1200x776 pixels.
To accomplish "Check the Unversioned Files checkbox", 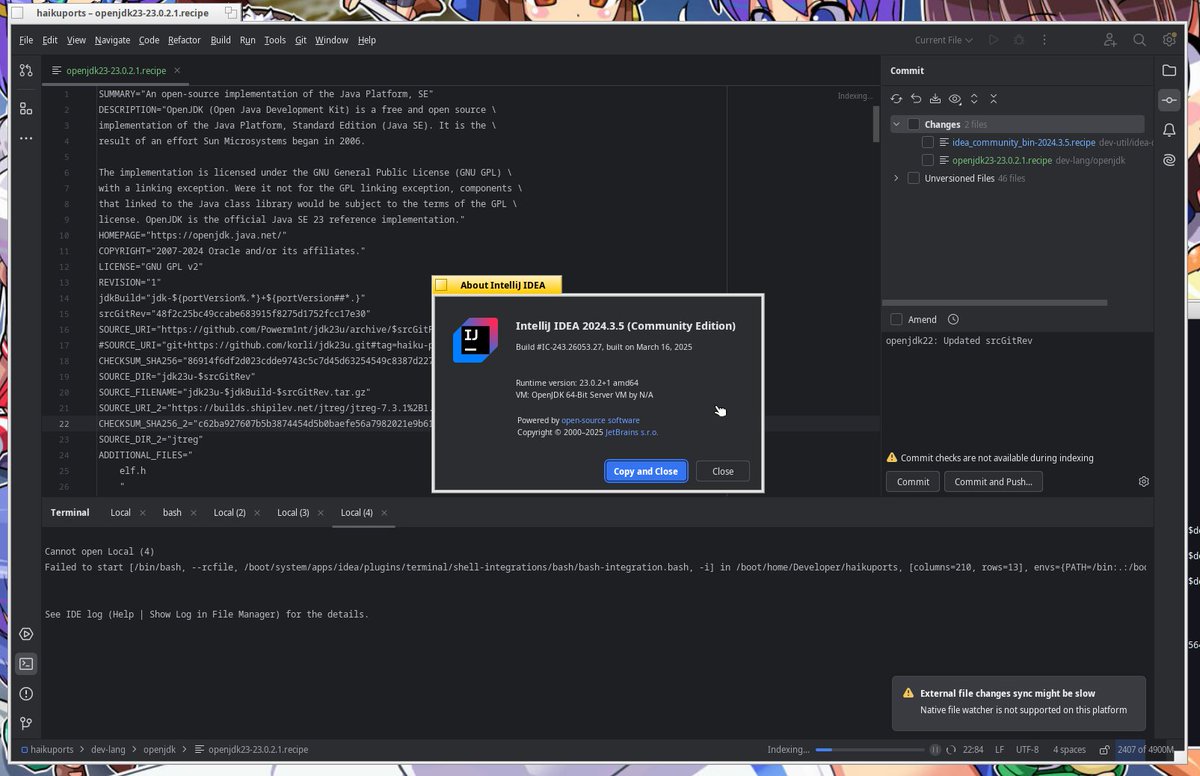I will [914, 178].
